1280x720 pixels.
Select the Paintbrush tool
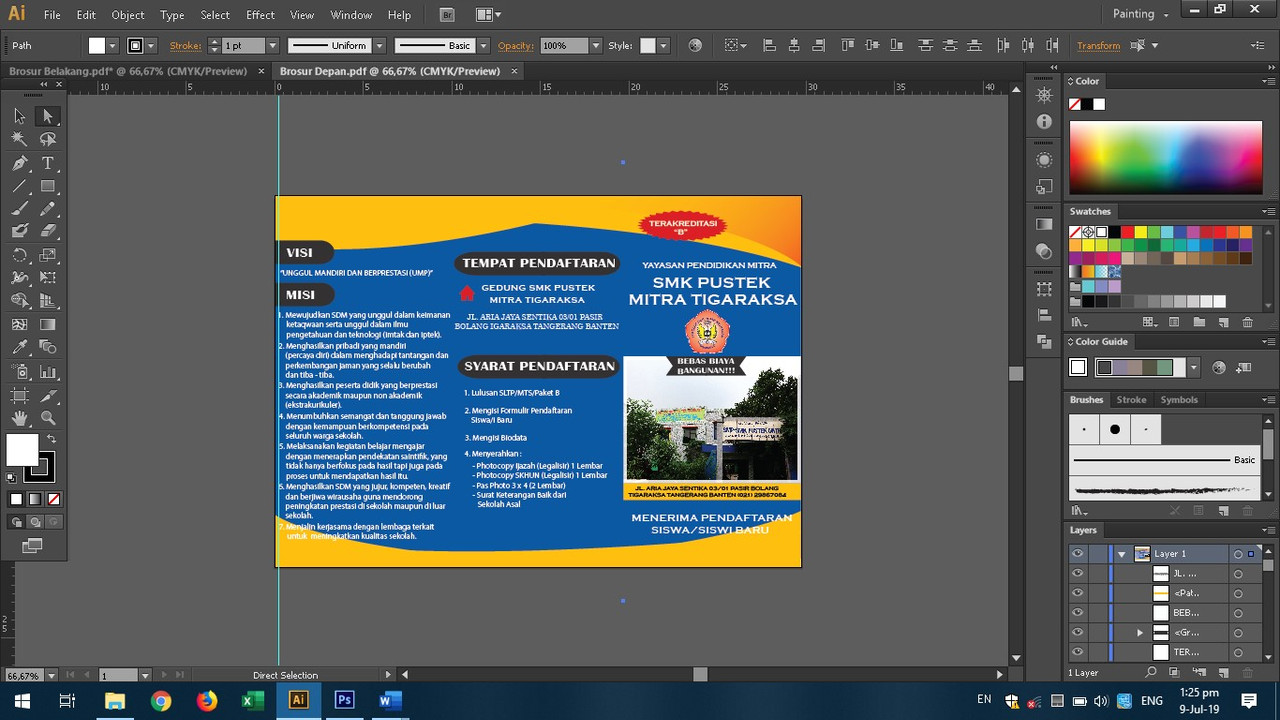click(x=20, y=209)
